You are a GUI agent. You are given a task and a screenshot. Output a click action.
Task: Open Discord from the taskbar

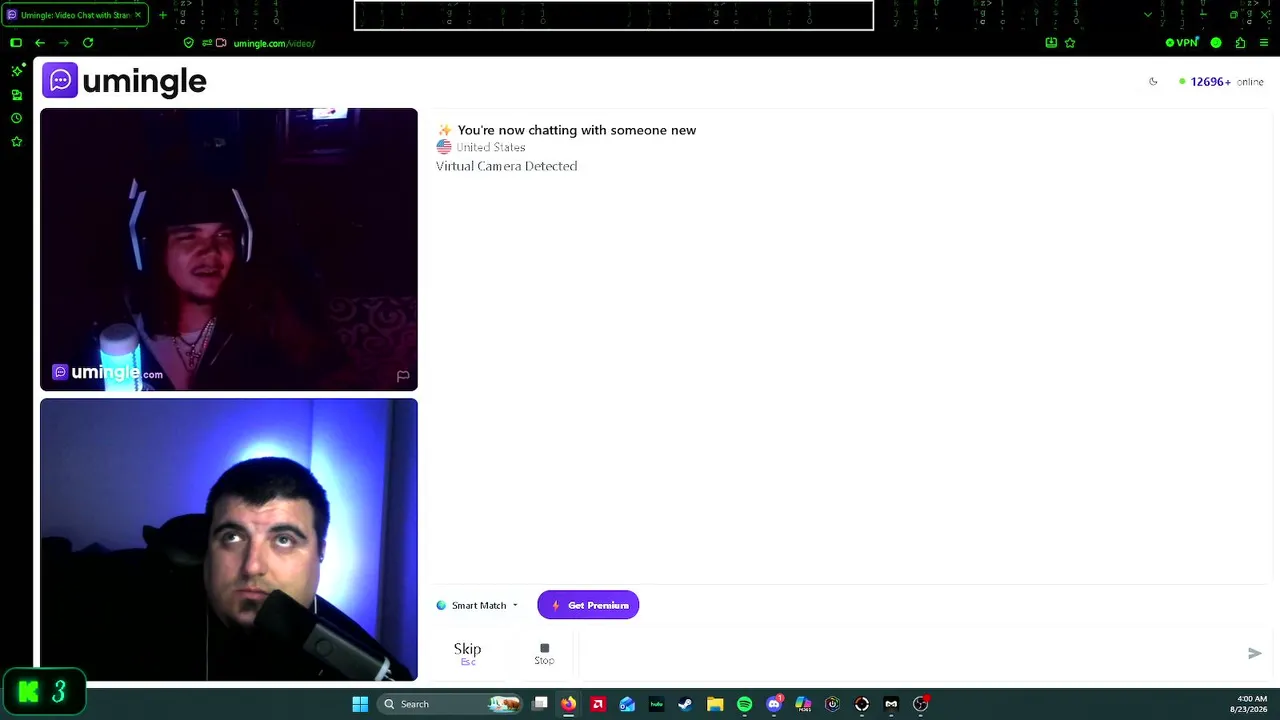(x=774, y=704)
